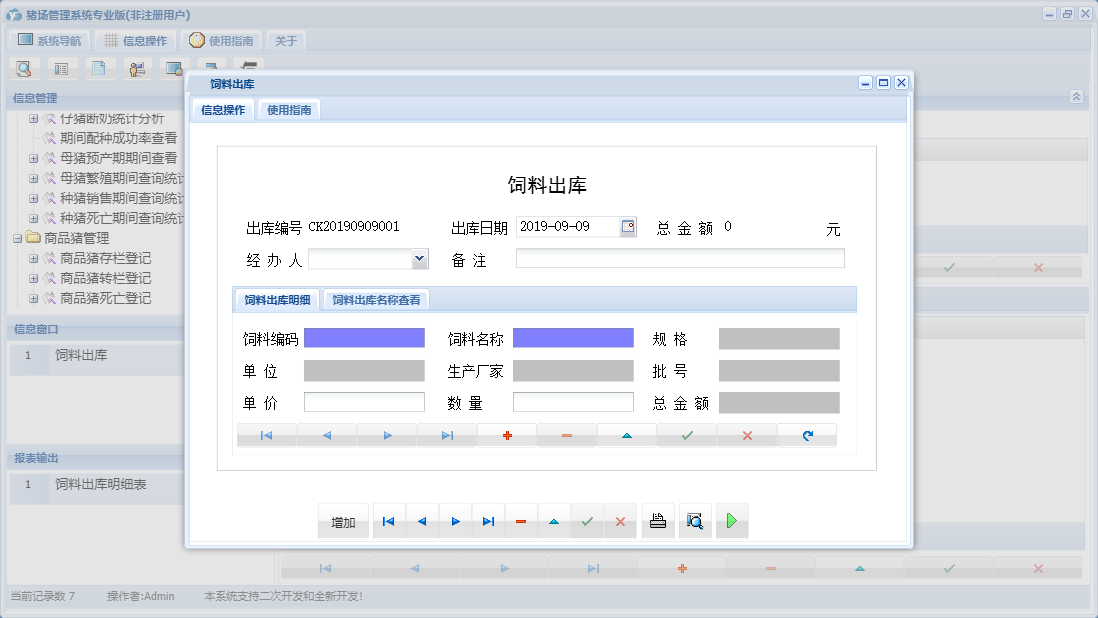Click the edit triangle icon in the bottom toolbar
1098x618 pixels.
coord(554,521)
